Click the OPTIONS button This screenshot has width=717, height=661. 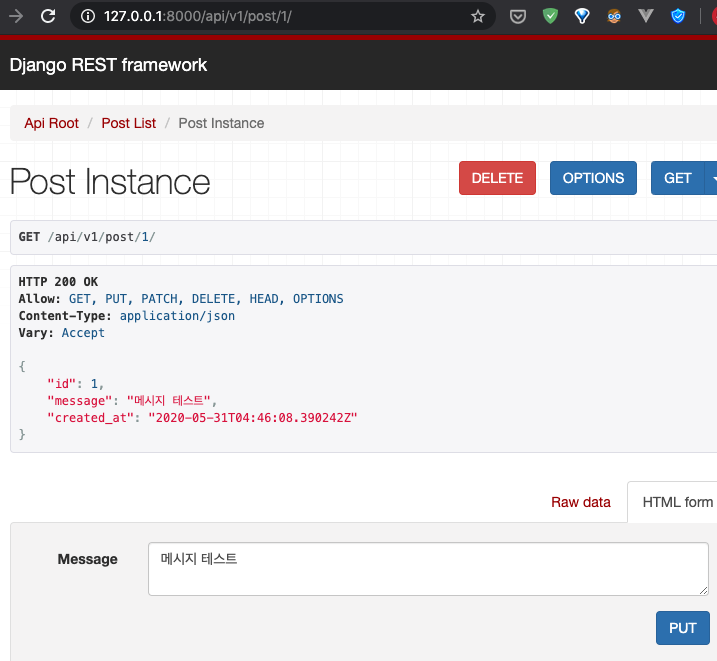(x=593, y=178)
